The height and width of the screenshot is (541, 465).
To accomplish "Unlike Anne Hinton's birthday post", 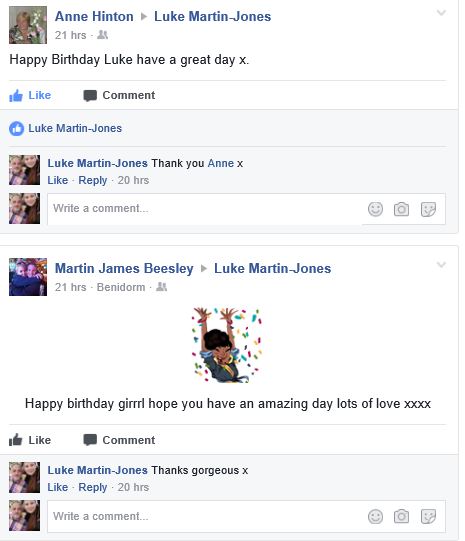I will pos(30,95).
